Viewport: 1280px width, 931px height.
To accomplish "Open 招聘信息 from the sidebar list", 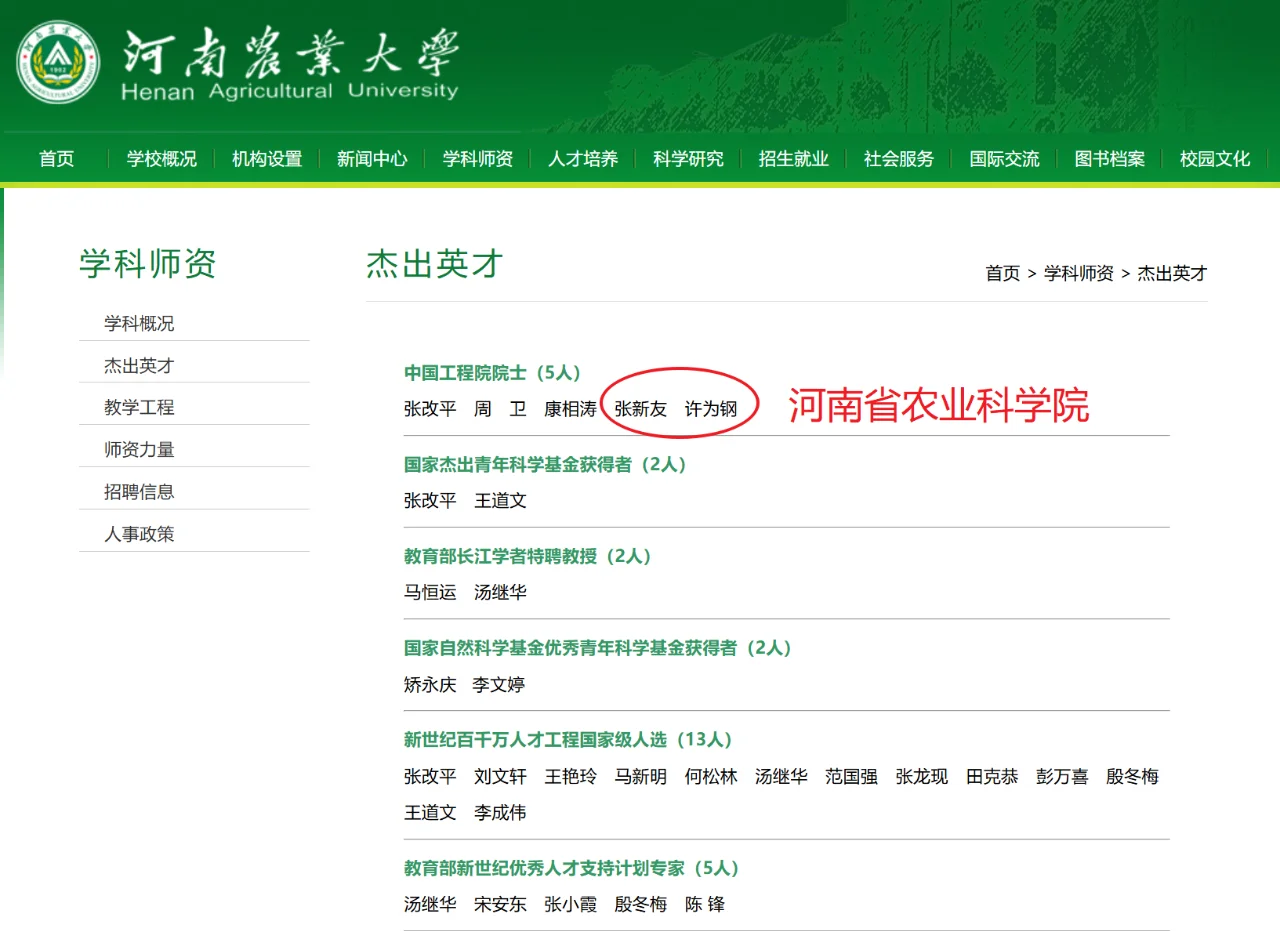I will pyautogui.click(x=139, y=492).
